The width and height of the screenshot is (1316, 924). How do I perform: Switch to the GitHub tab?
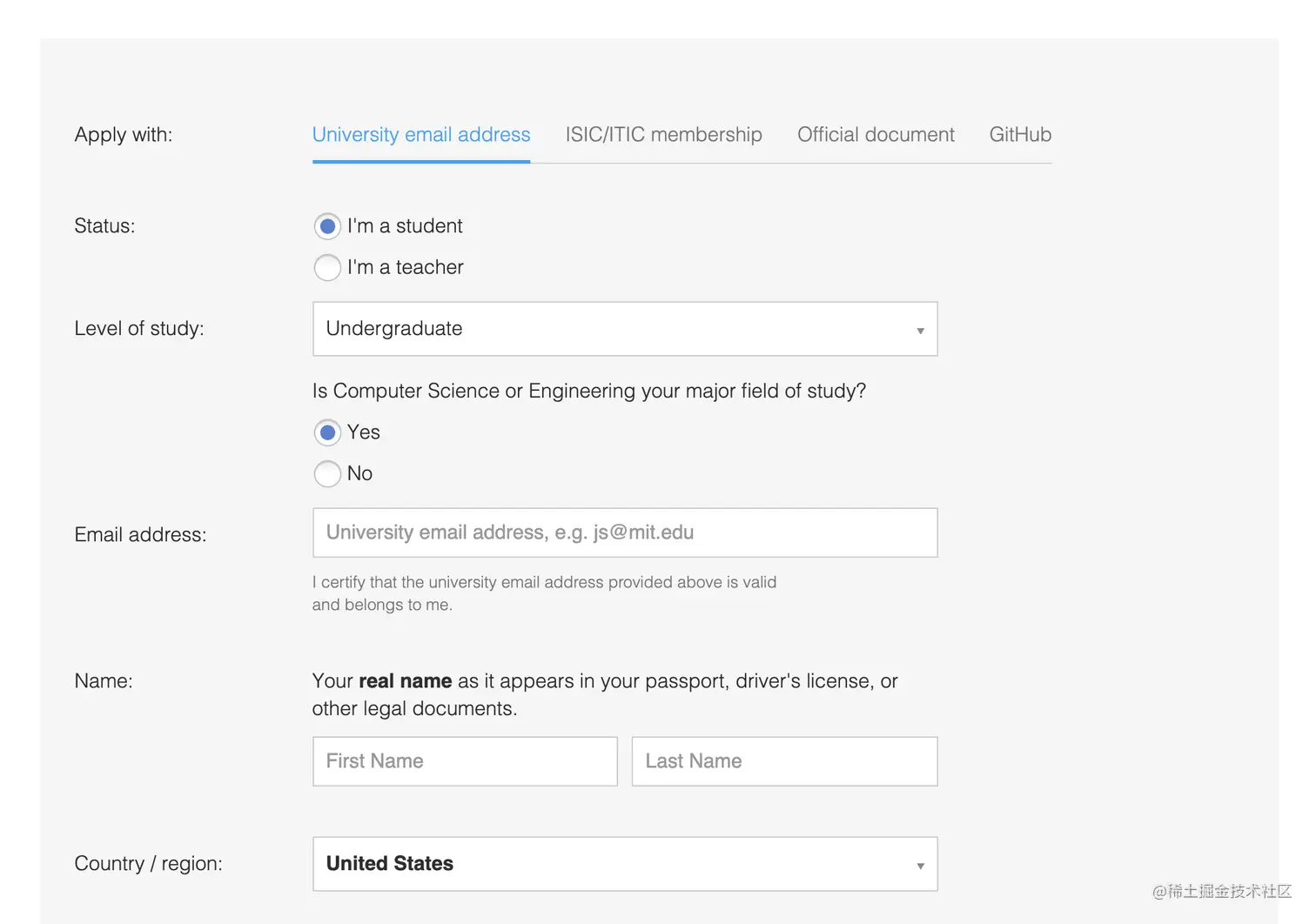[x=1020, y=135]
